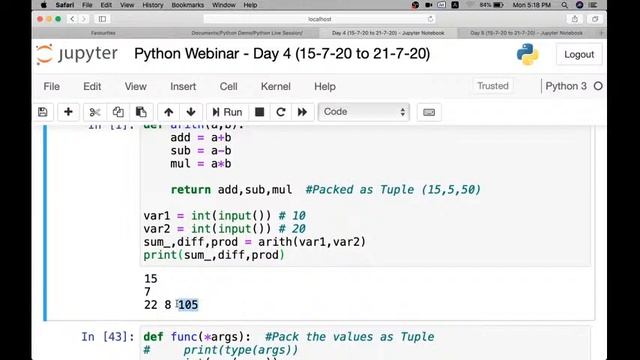The height and width of the screenshot is (360, 640).
Task: Cut selected cells with the scissors icon
Action: (95, 112)
